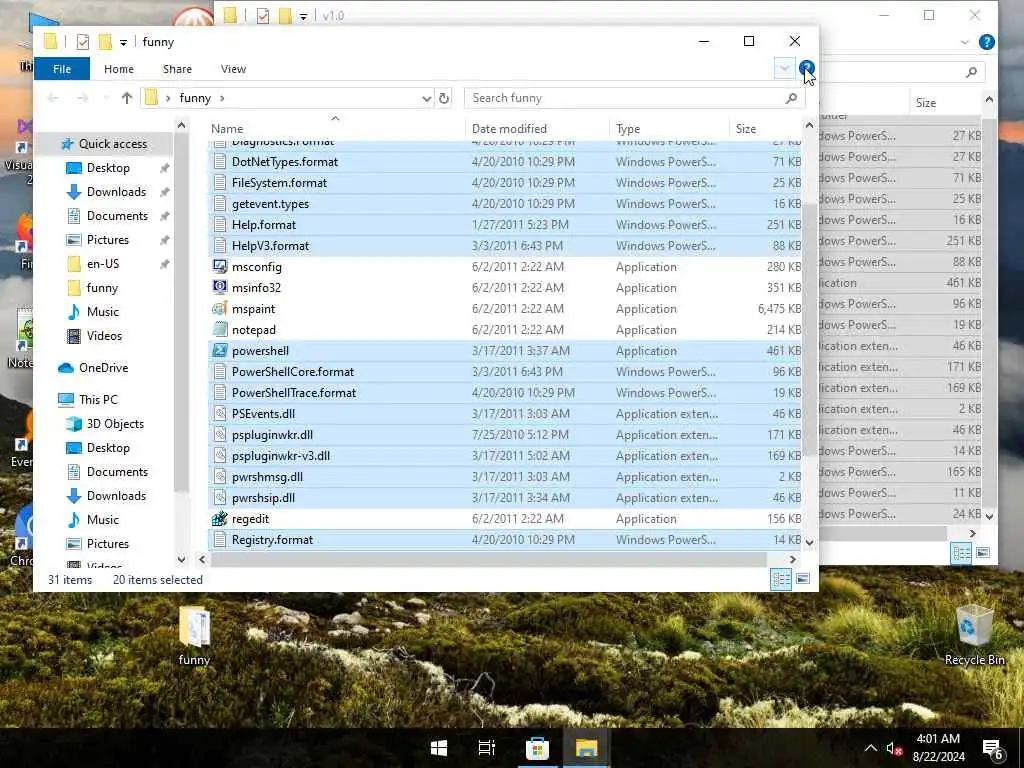This screenshot has height=768, width=1024.
Task: Click New folder icon in quick access toolbar
Action: pyautogui.click(x=105, y=42)
